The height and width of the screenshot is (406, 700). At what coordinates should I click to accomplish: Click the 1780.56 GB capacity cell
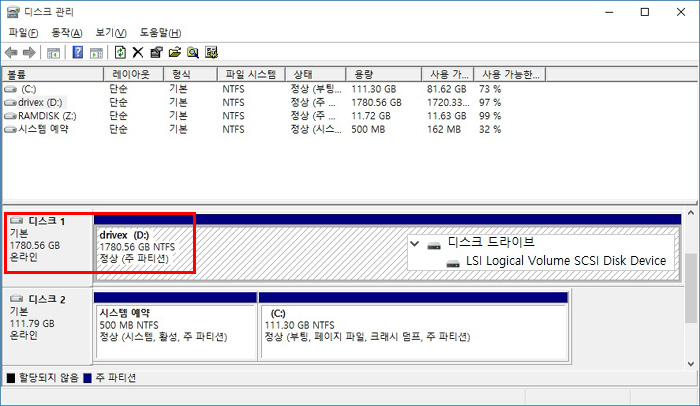(376, 103)
